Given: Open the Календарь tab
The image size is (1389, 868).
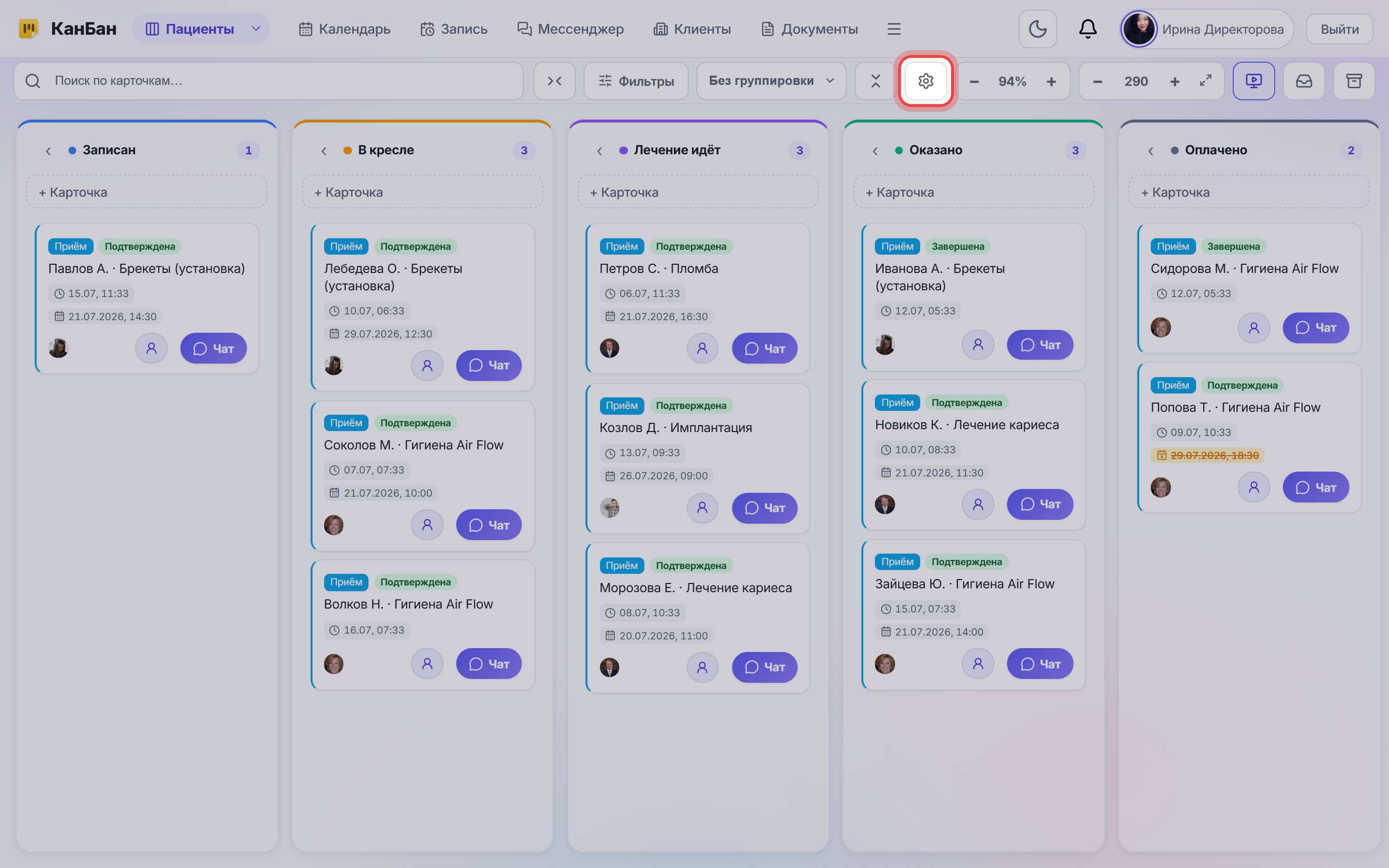Looking at the screenshot, I should tap(344, 29).
